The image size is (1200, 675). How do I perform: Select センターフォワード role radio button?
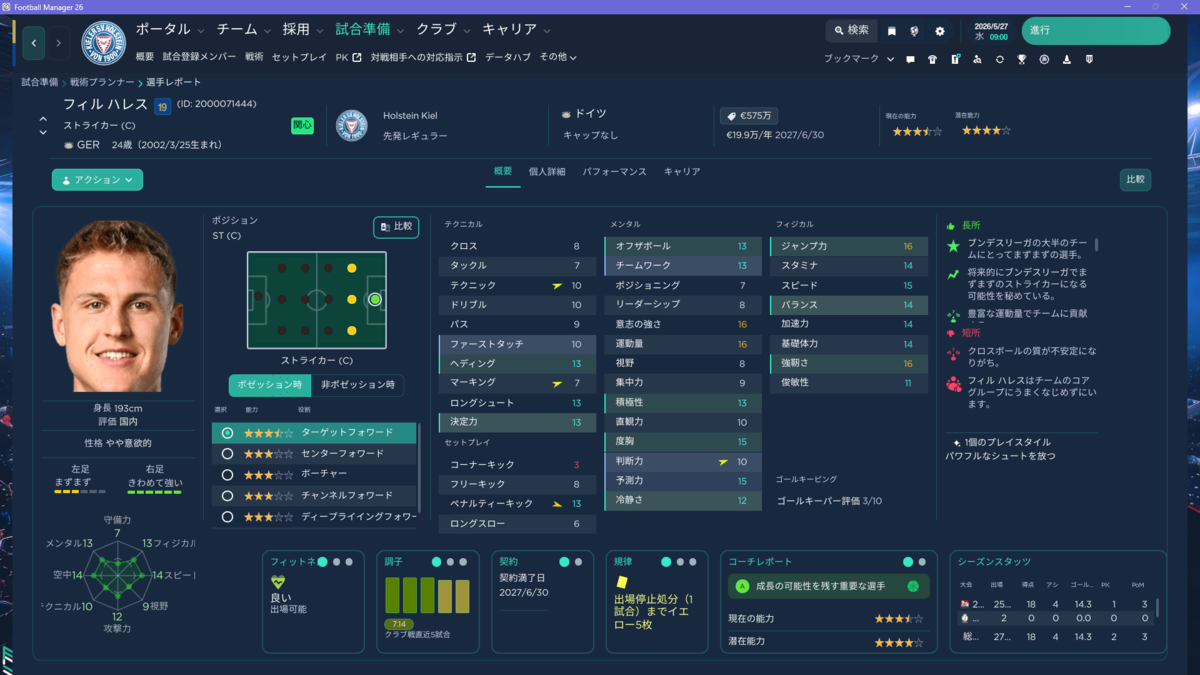point(228,454)
